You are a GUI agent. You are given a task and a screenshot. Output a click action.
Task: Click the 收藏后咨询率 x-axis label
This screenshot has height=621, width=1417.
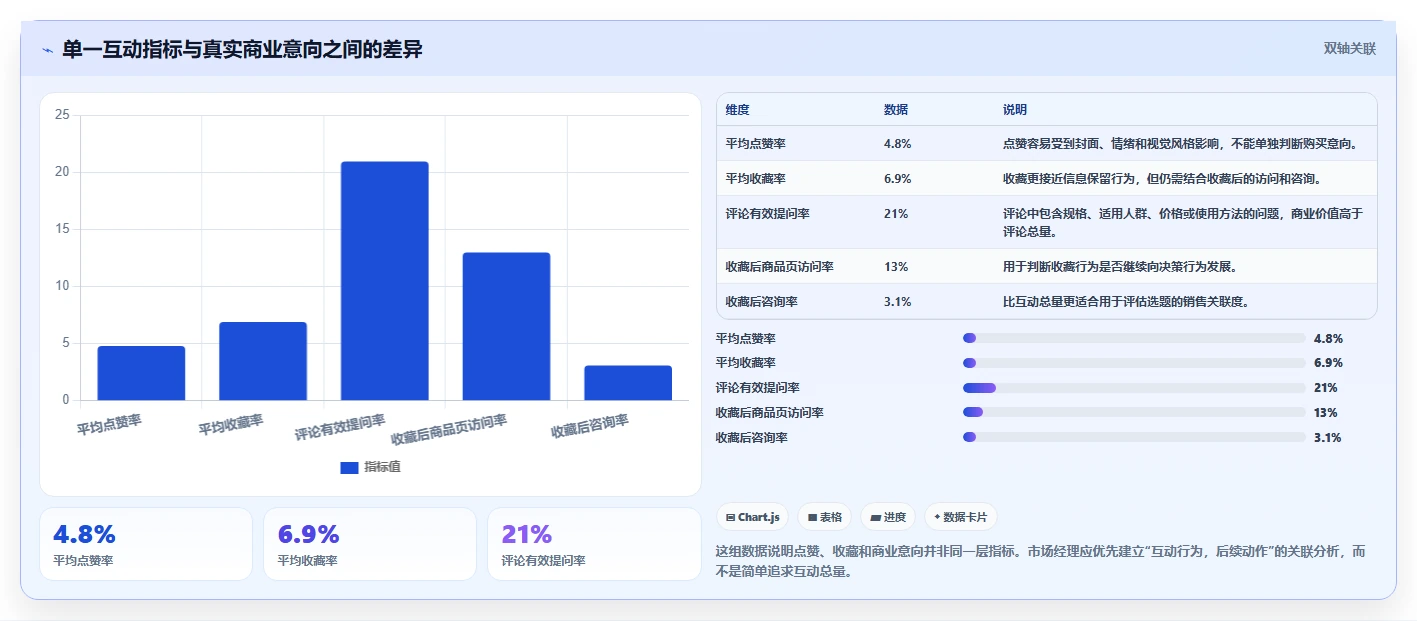click(590, 427)
